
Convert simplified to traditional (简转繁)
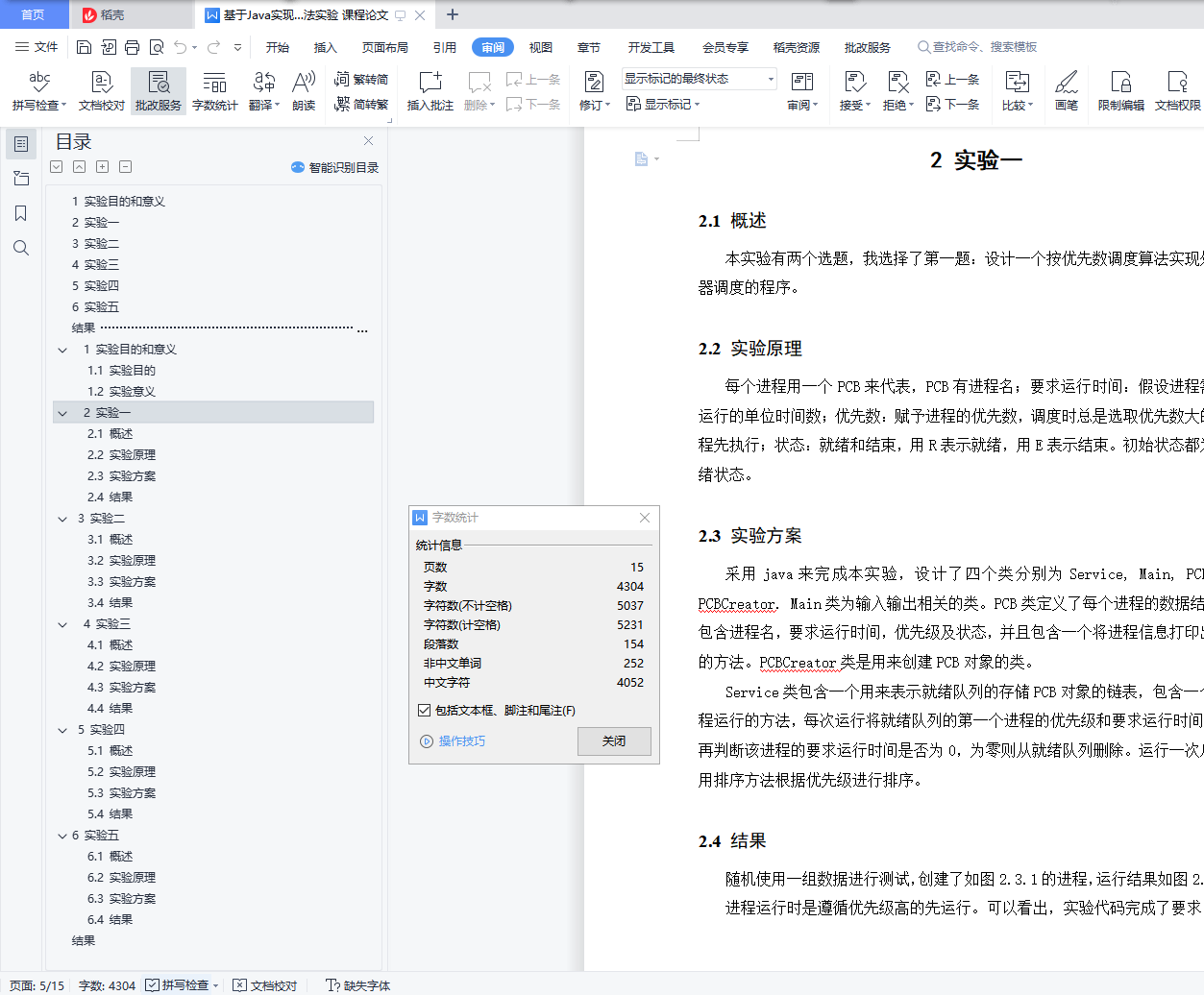point(361,104)
